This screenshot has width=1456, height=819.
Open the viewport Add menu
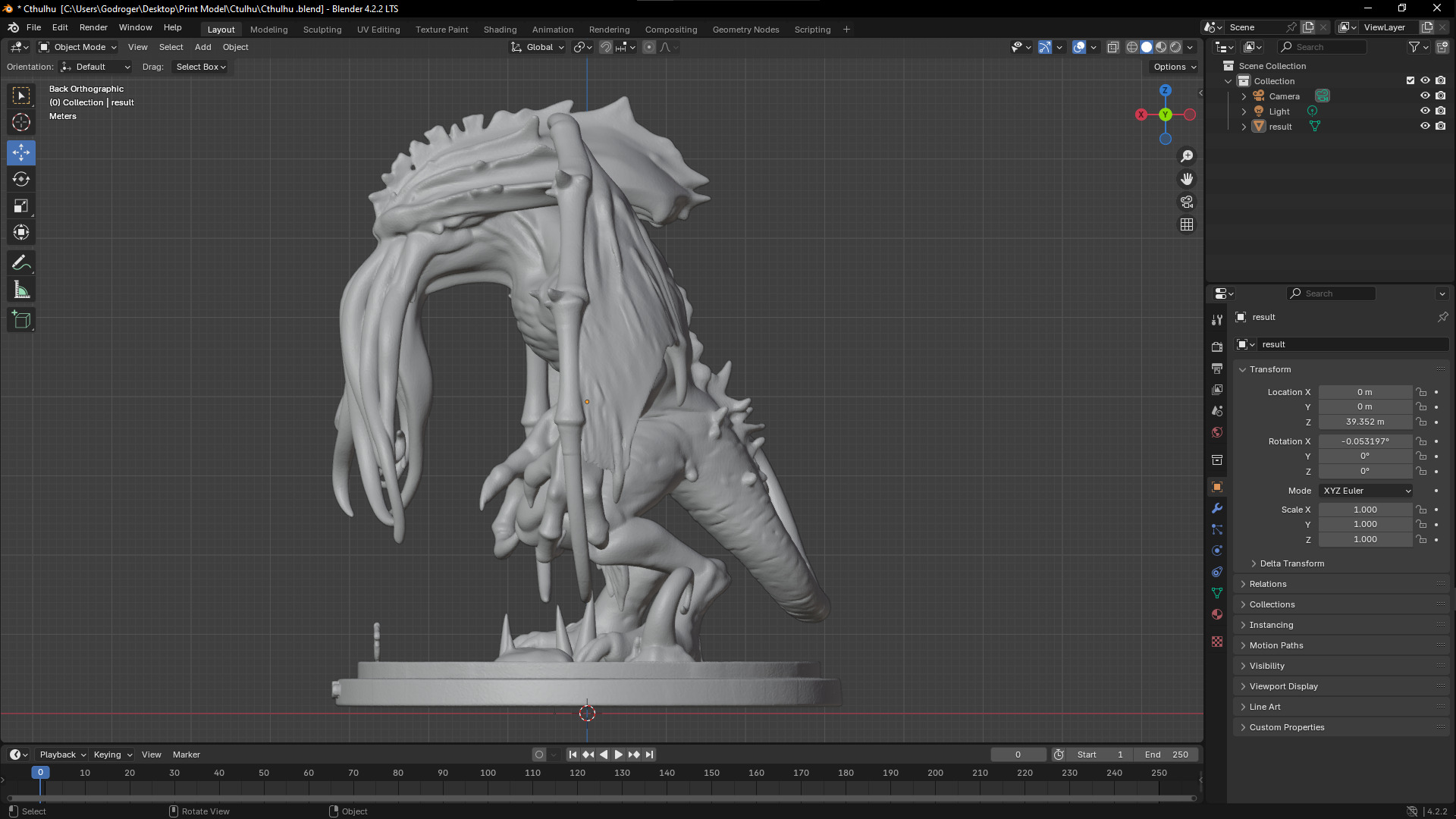click(202, 47)
